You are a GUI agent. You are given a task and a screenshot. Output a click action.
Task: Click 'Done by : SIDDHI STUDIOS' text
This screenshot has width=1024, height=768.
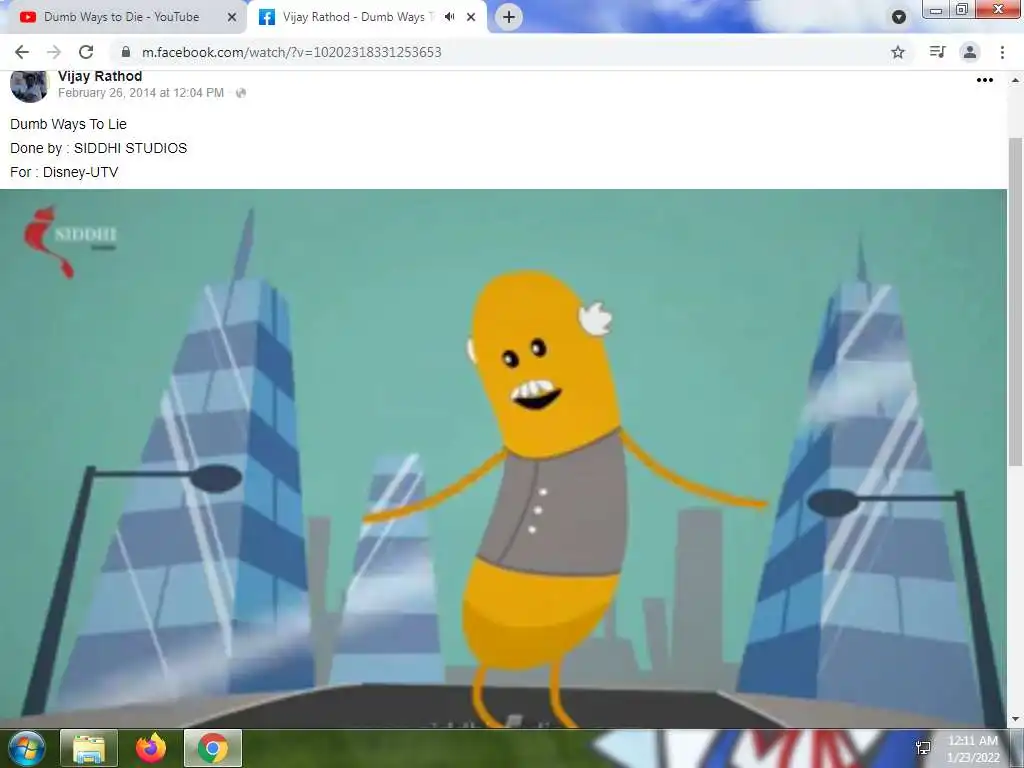[x=99, y=148]
